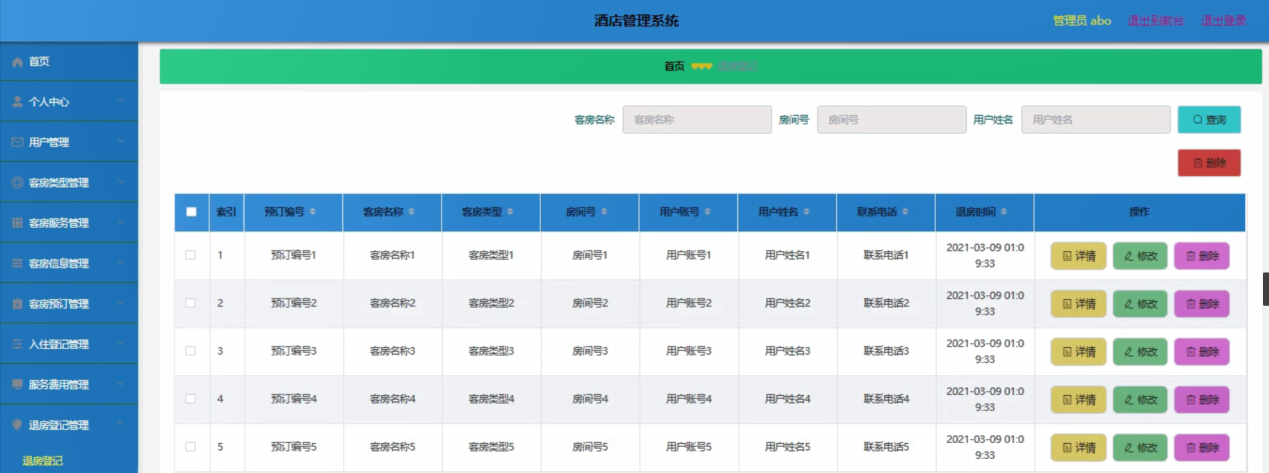This screenshot has width=1269, height=473.
Task: Open the 客房信息管理 sidebar menu
Action: point(69,263)
